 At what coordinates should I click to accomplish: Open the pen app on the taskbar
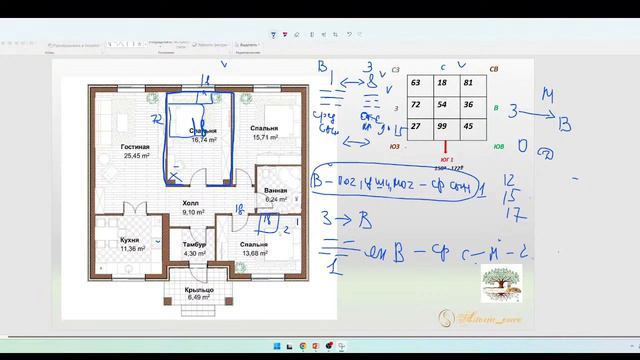pos(342,346)
